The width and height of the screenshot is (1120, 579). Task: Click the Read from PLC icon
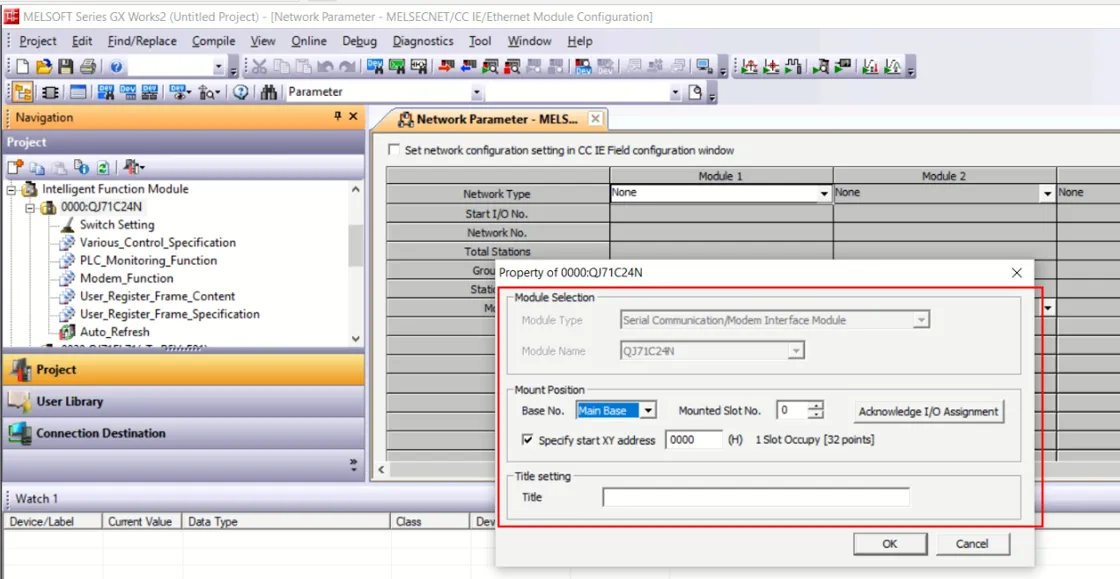[469, 67]
